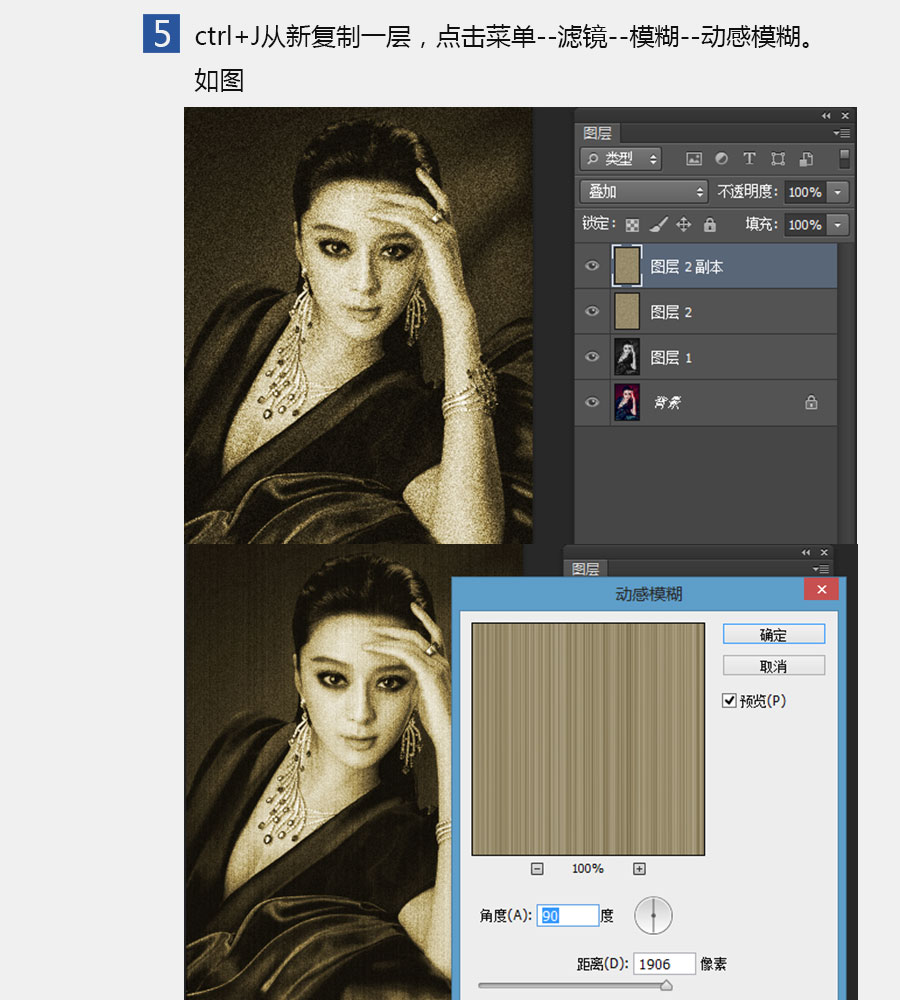Toggle the layer filtering on/off switch
Viewport: 900px width, 1000px height.
coord(844,158)
